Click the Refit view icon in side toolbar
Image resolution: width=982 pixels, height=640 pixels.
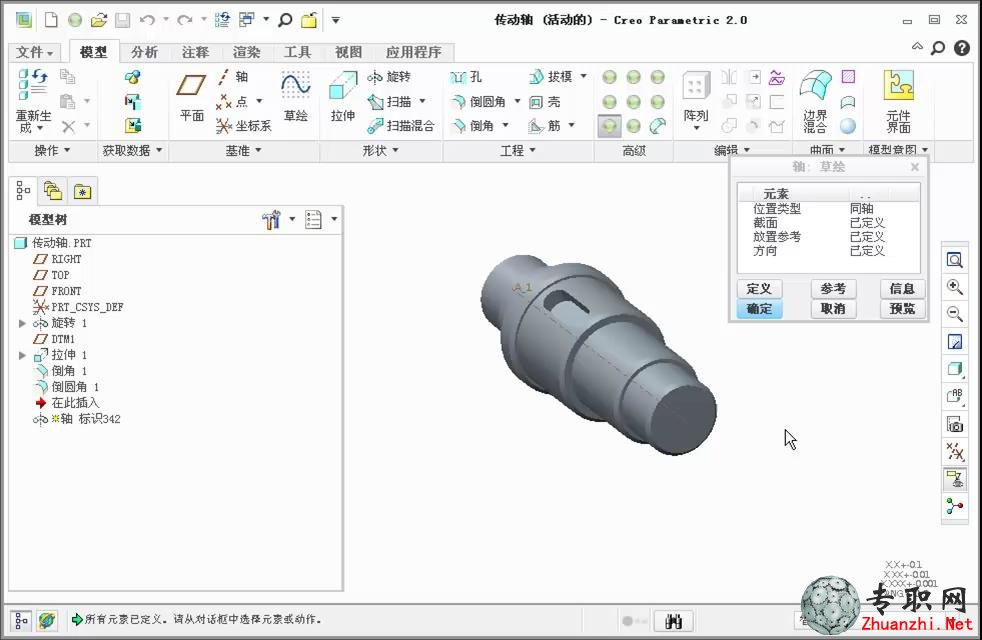(x=954, y=260)
